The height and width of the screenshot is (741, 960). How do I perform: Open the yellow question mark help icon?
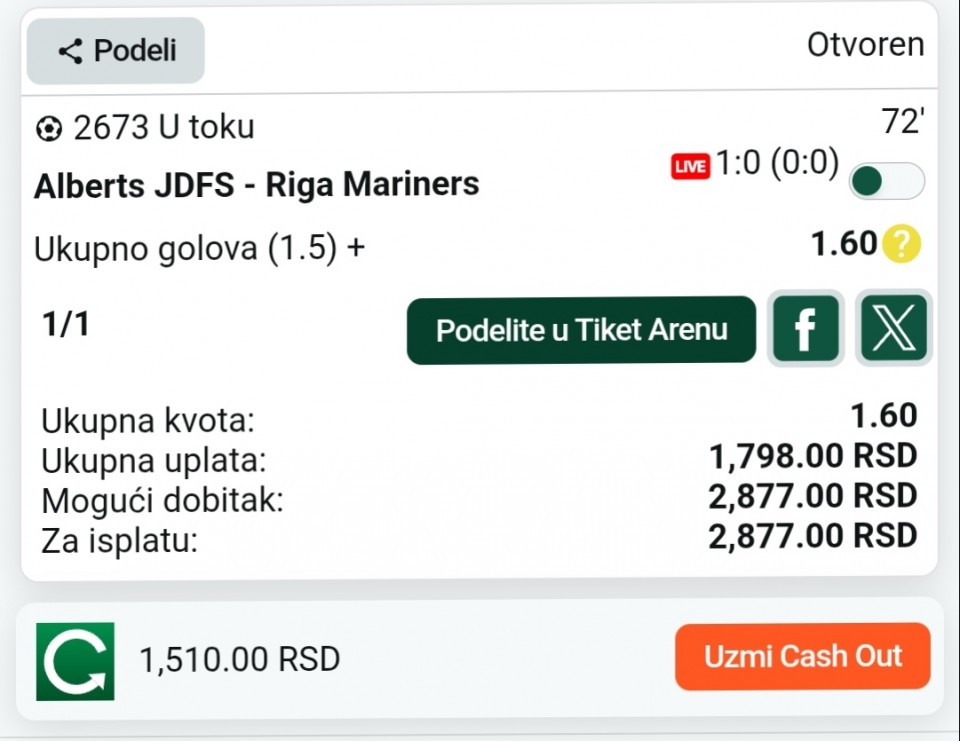coord(902,244)
